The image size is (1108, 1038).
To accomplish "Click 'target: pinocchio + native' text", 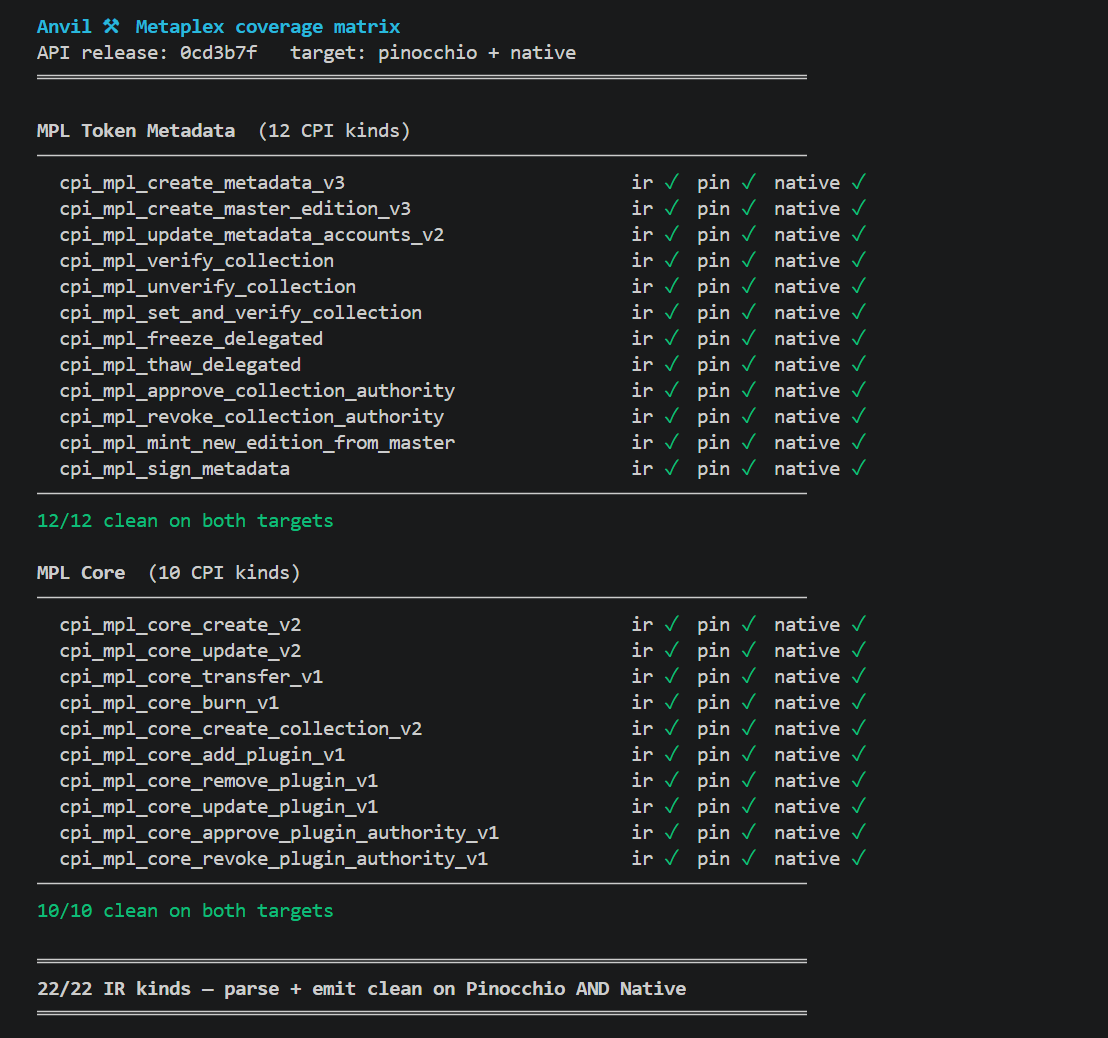I will (x=433, y=53).
